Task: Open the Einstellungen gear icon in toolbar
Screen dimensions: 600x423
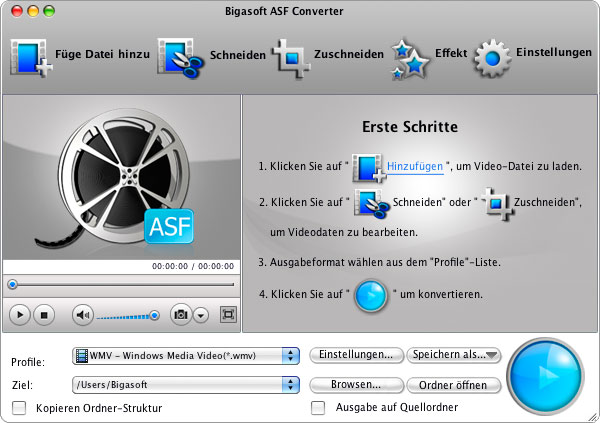Action: (x=492, y=58)
